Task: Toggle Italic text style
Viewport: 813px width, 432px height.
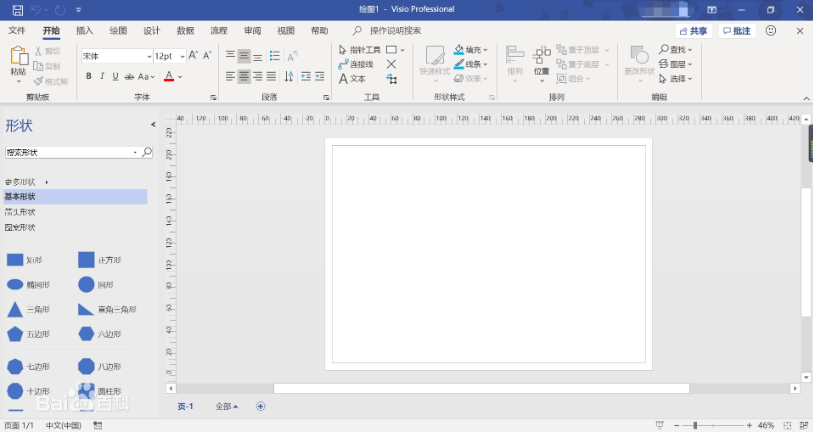Action: pos(102,77)
